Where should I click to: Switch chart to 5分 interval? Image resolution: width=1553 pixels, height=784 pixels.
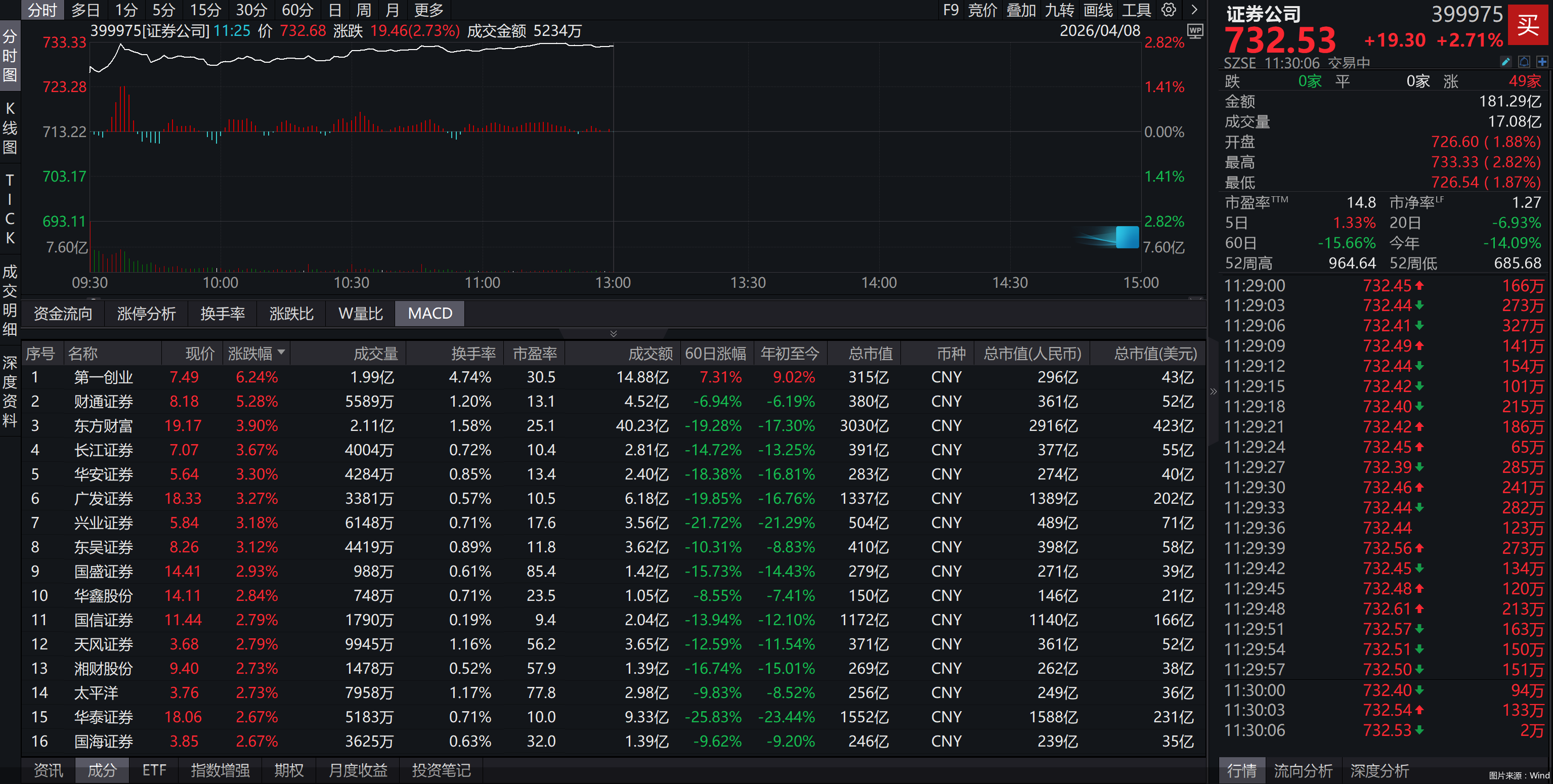[x=163, y=10]
